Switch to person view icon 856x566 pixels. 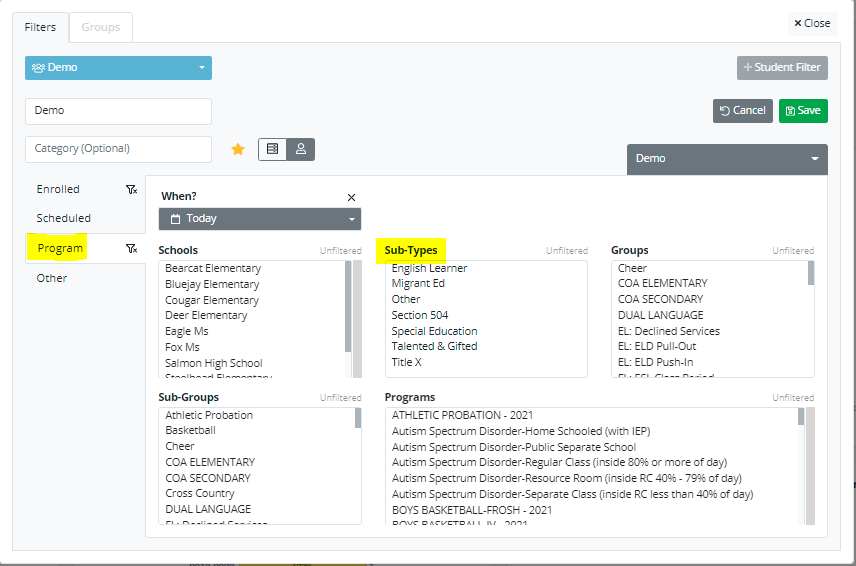[x=300, y=149]
